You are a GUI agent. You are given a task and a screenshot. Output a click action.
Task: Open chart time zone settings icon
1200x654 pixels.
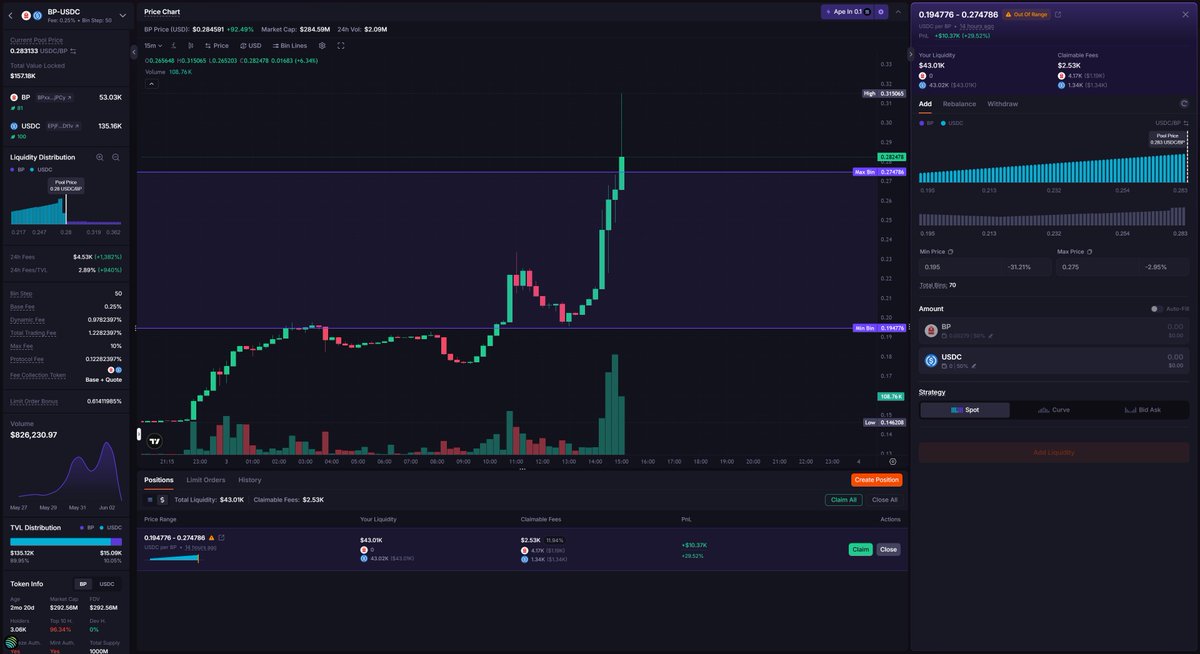coord(893,461)
